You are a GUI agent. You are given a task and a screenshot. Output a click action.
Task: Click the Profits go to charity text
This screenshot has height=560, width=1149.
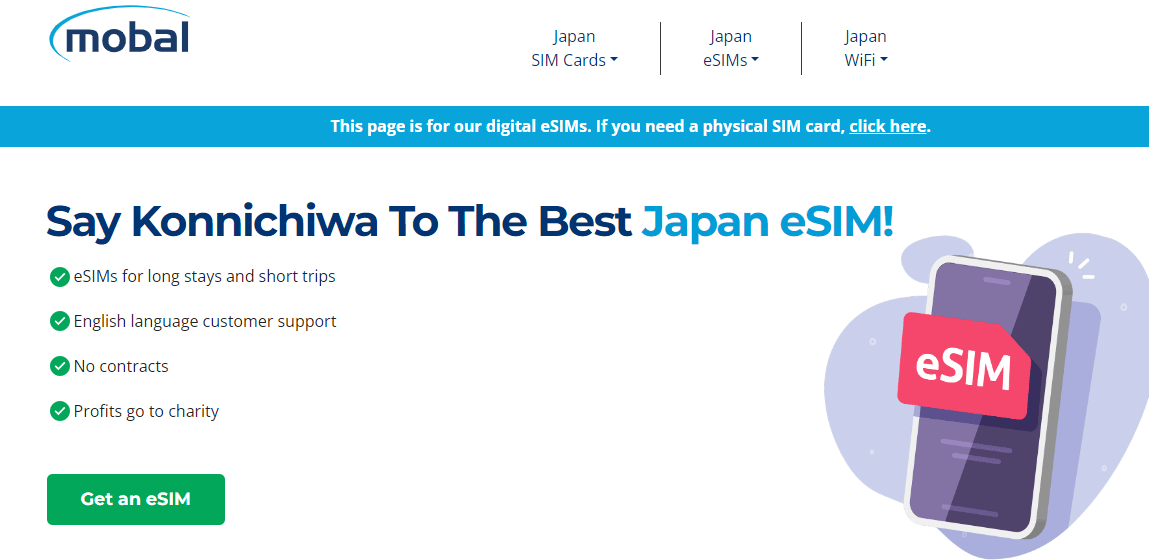[146, 411]
